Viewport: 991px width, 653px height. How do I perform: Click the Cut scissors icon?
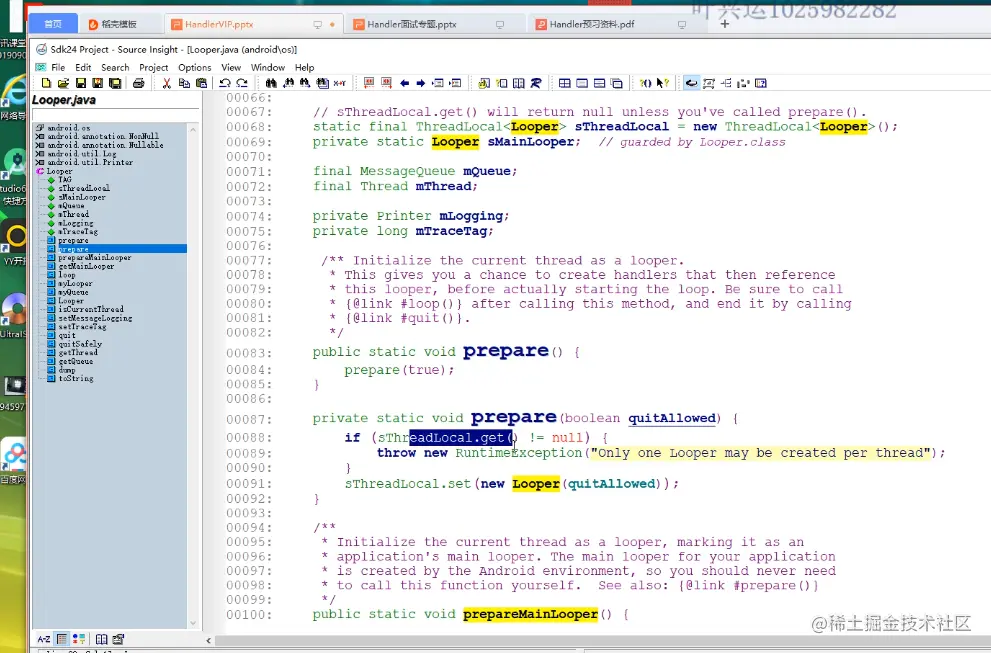click(167, 83)
